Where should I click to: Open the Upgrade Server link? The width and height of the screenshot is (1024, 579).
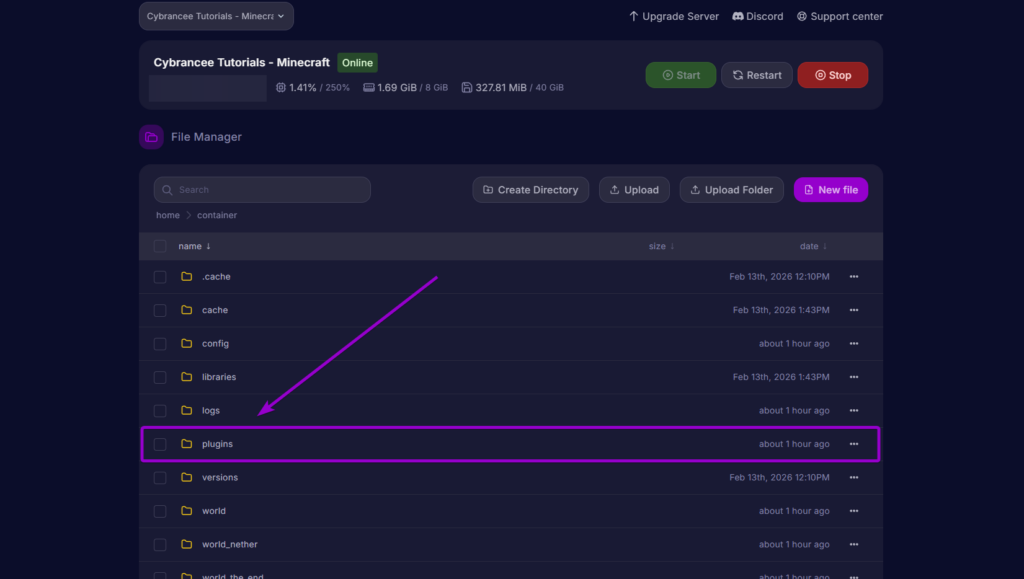point(673,16)
